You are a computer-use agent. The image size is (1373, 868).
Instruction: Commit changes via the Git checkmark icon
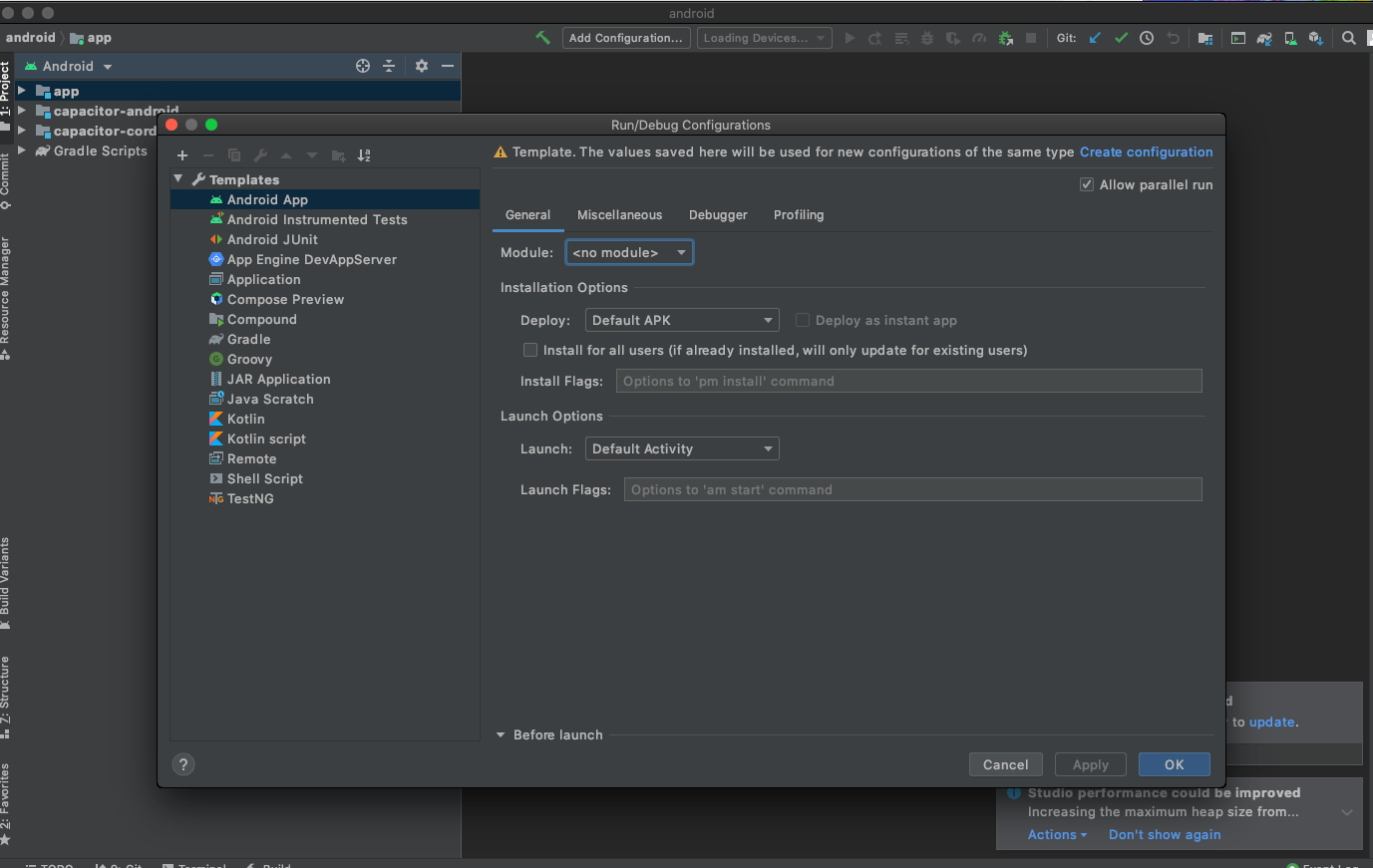[1120, 37]
